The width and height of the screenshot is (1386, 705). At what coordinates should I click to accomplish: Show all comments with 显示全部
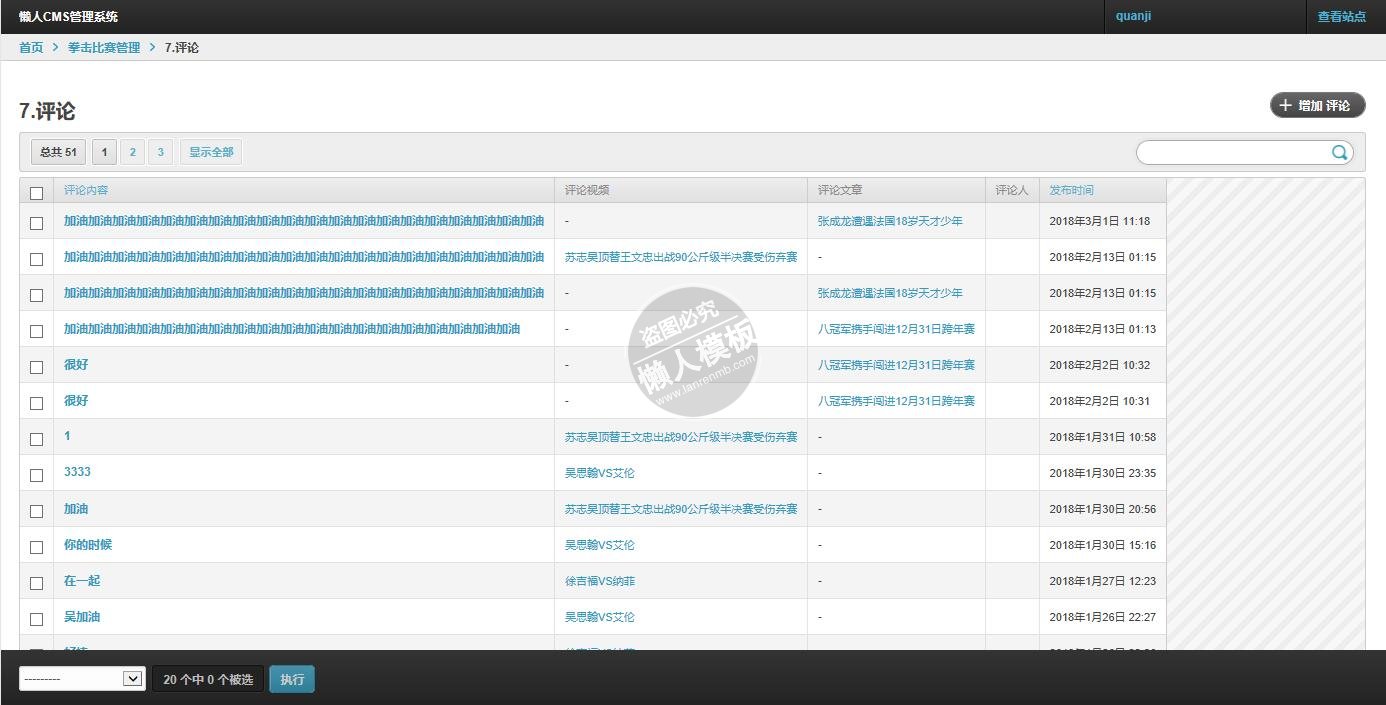[211, 152]
